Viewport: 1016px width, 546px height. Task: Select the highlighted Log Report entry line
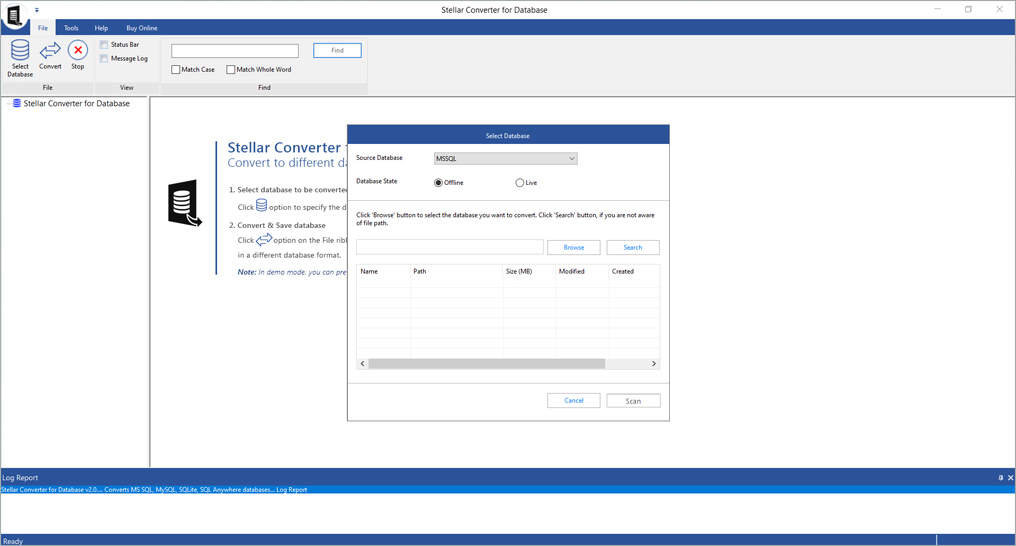coord(507,490)
